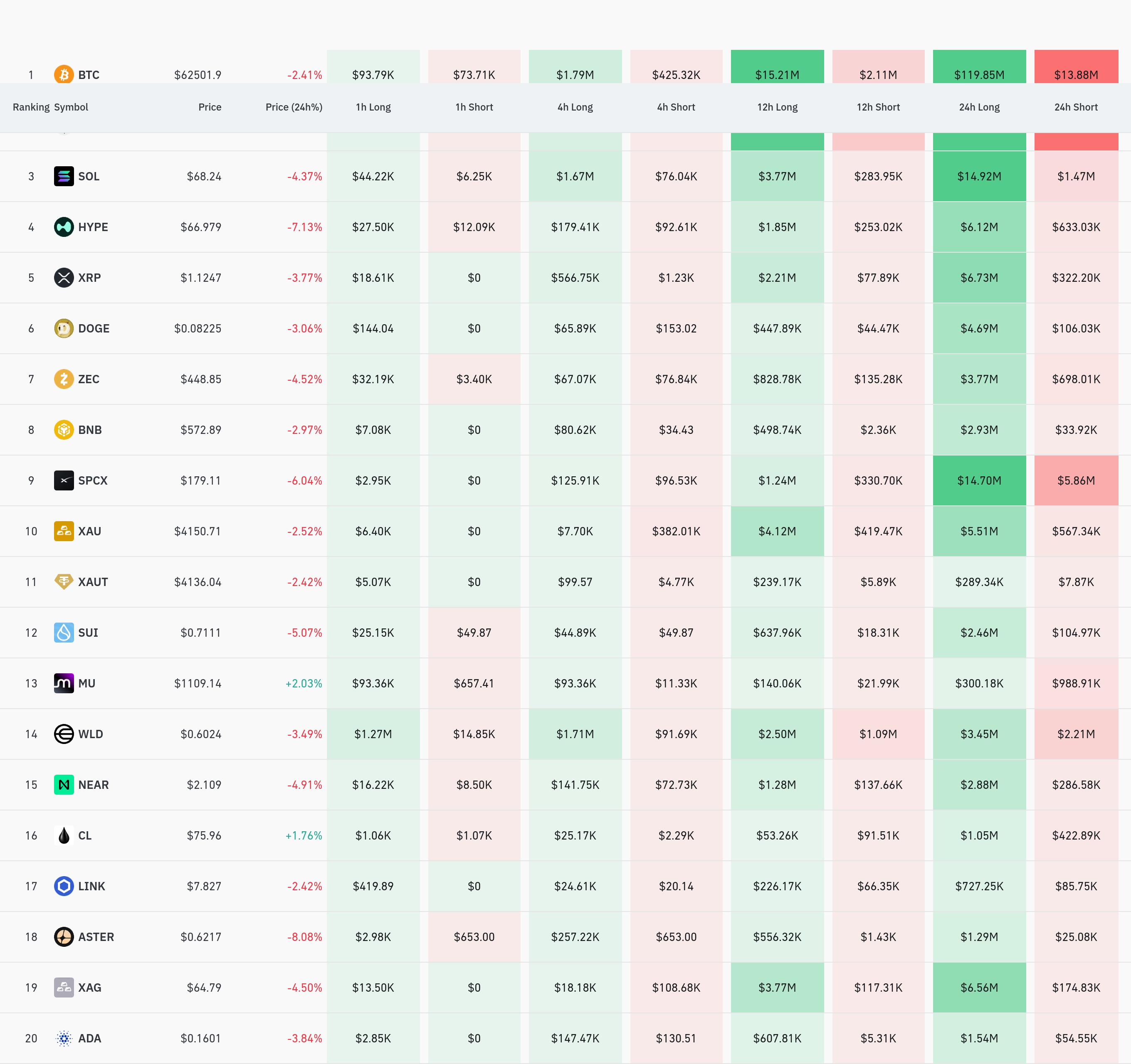Sort by 12h Short column header
Viewport: 1131px width, 1064px height.
click(879, 107)
